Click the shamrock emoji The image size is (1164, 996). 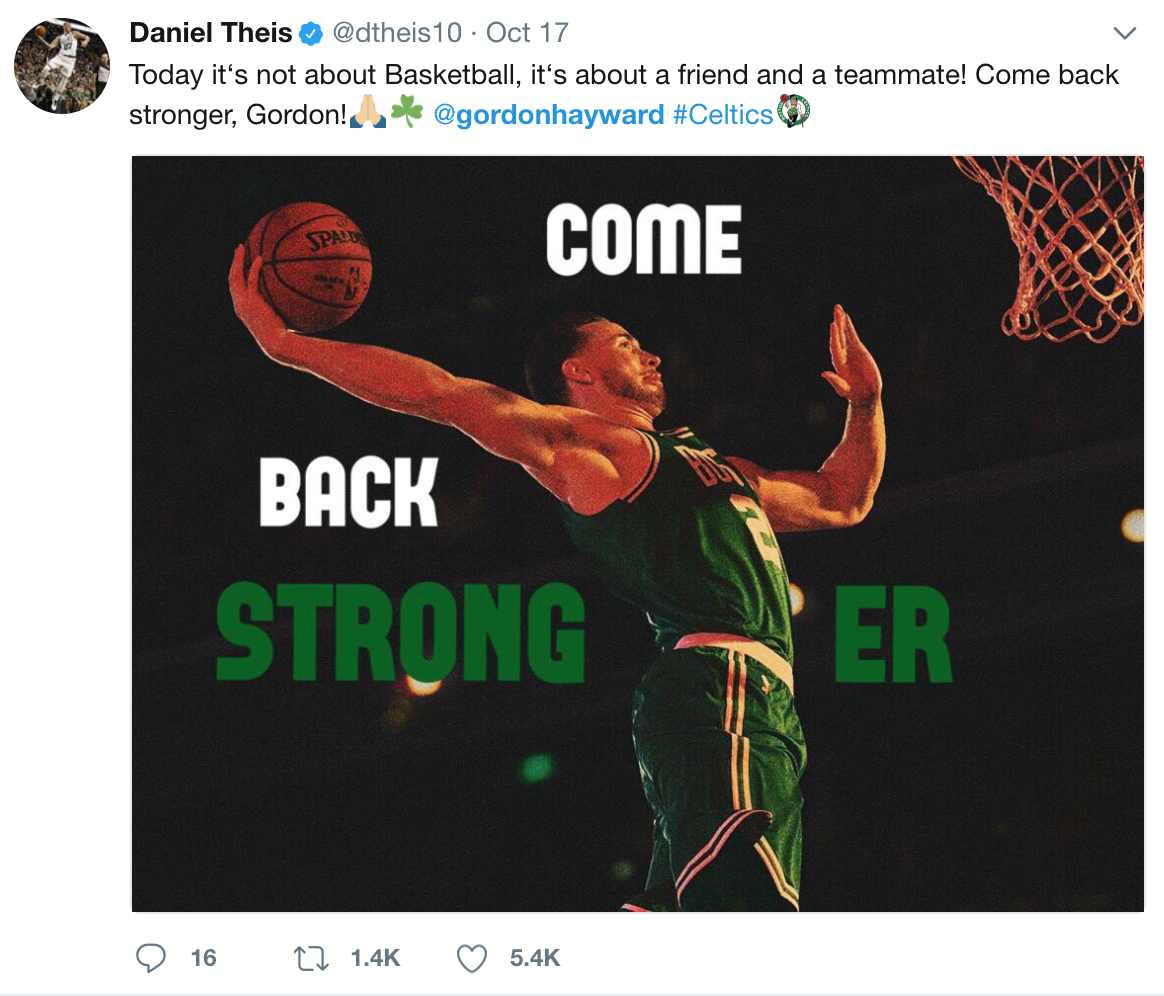(406, 113)
